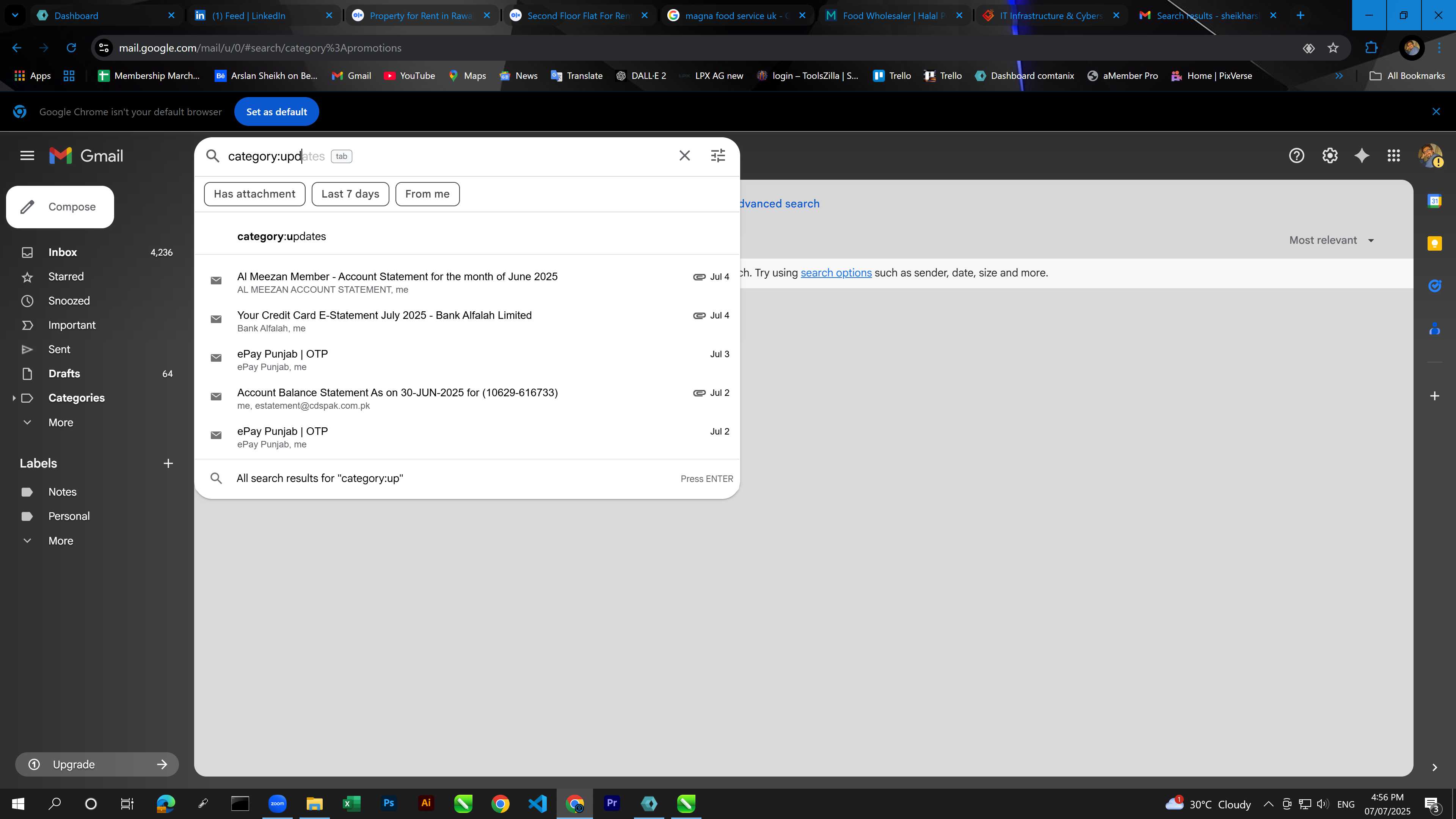Click Compose button

[60, 207]
